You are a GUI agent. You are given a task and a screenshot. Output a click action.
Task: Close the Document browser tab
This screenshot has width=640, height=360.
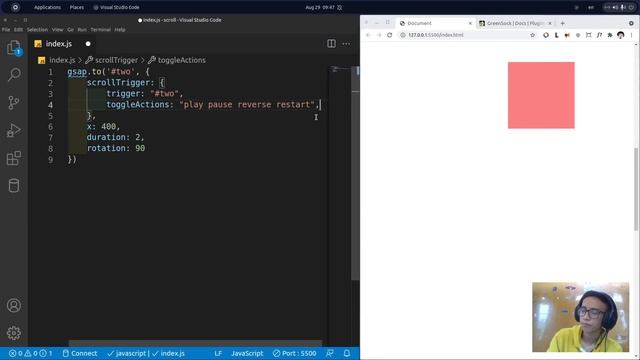[x=470, y=23]
